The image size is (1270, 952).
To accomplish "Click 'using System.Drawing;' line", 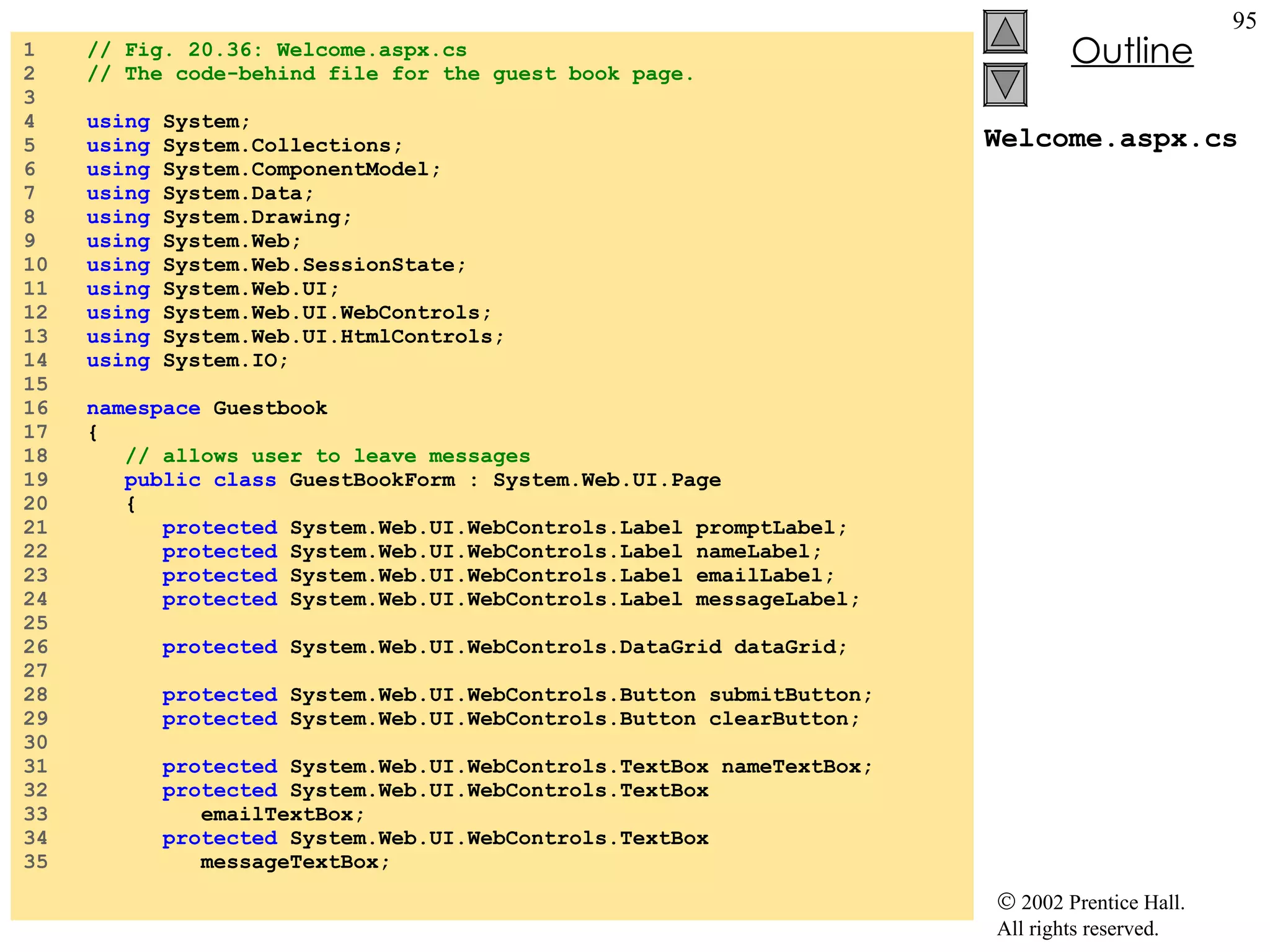I will tap(219, 217).
